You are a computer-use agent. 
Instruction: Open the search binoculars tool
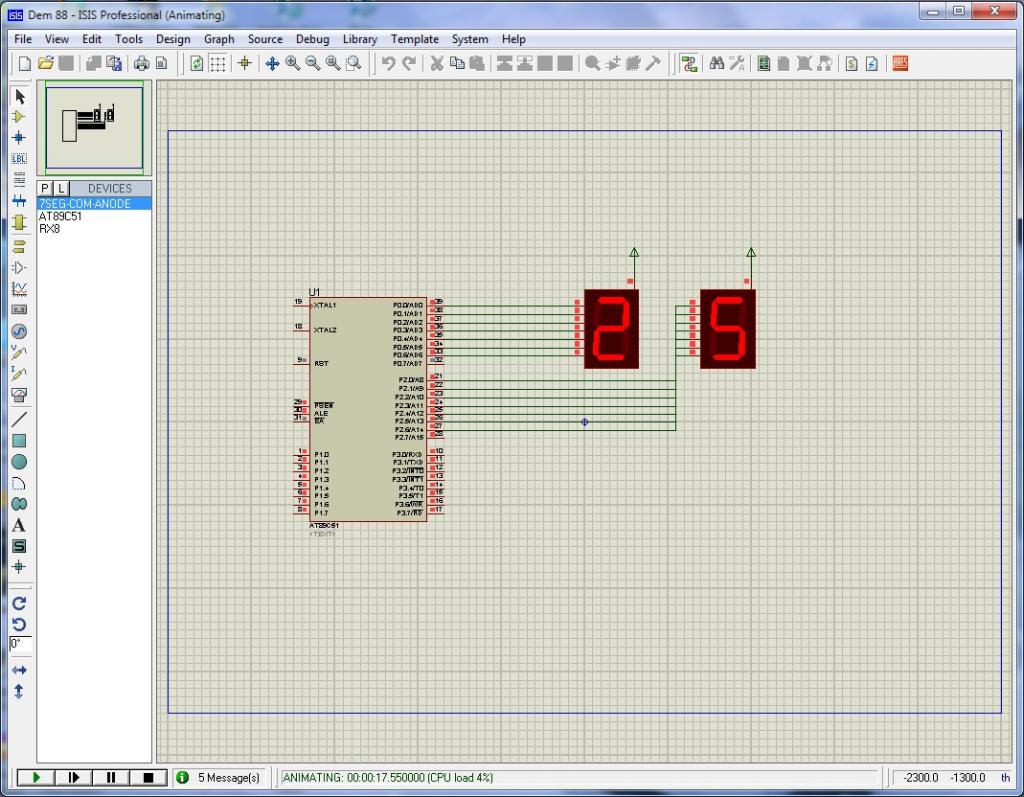[x=716, y=63]
